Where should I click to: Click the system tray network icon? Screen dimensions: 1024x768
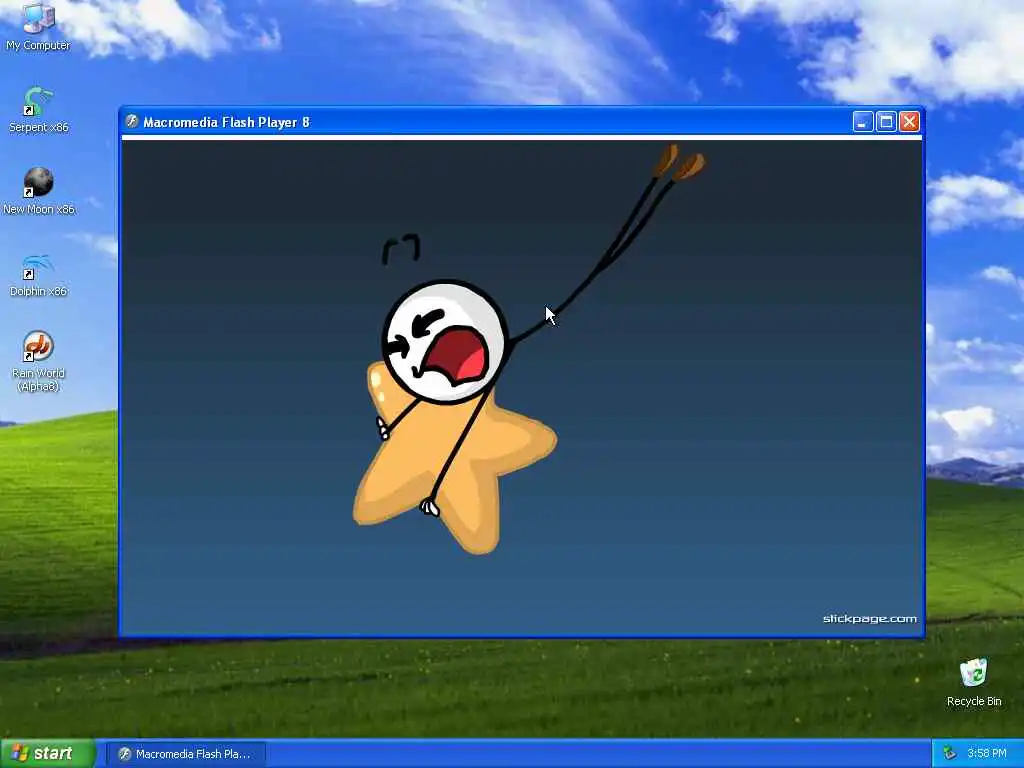tap(950, 753)
